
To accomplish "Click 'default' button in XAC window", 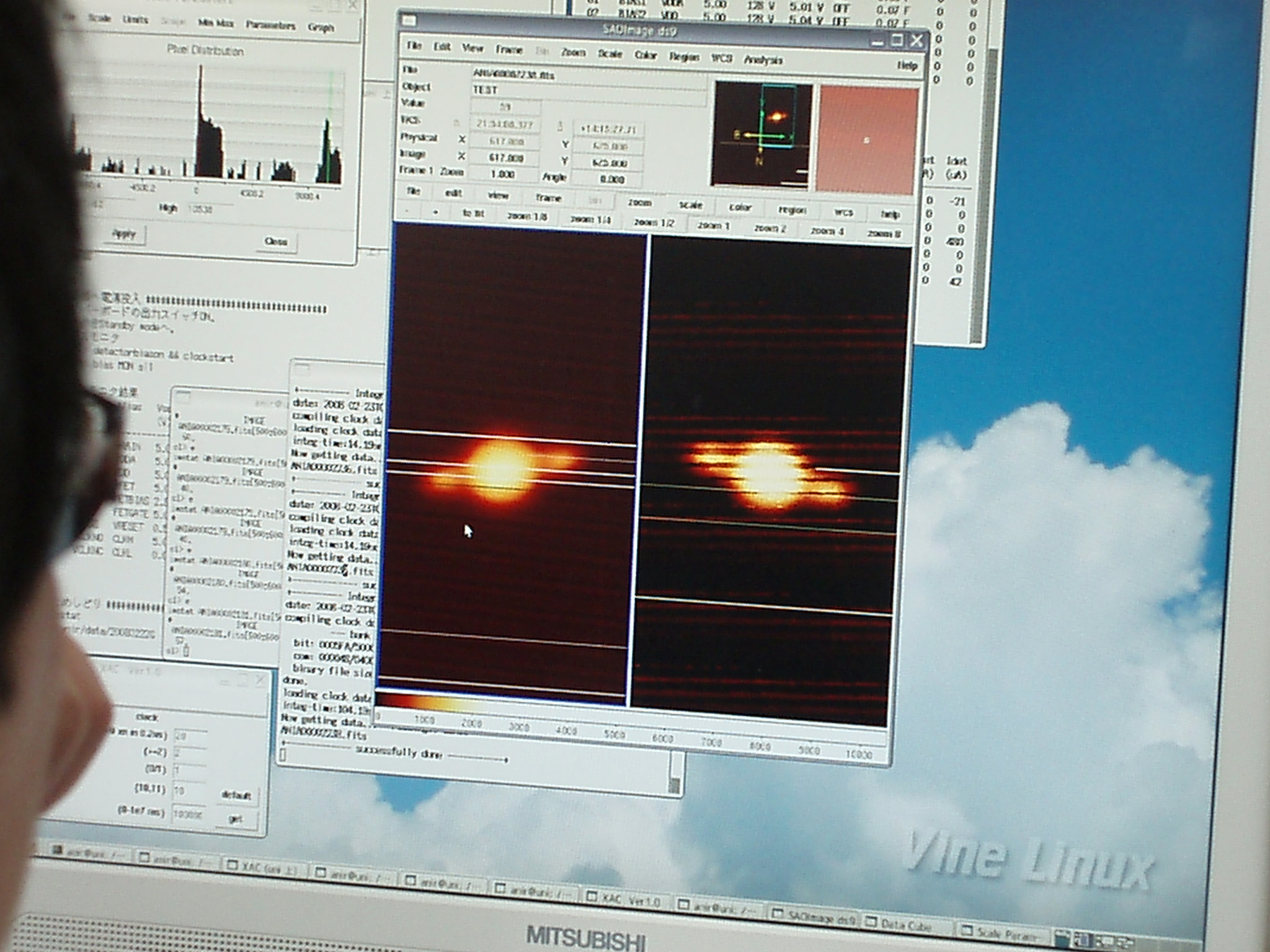I will (236, 795).
